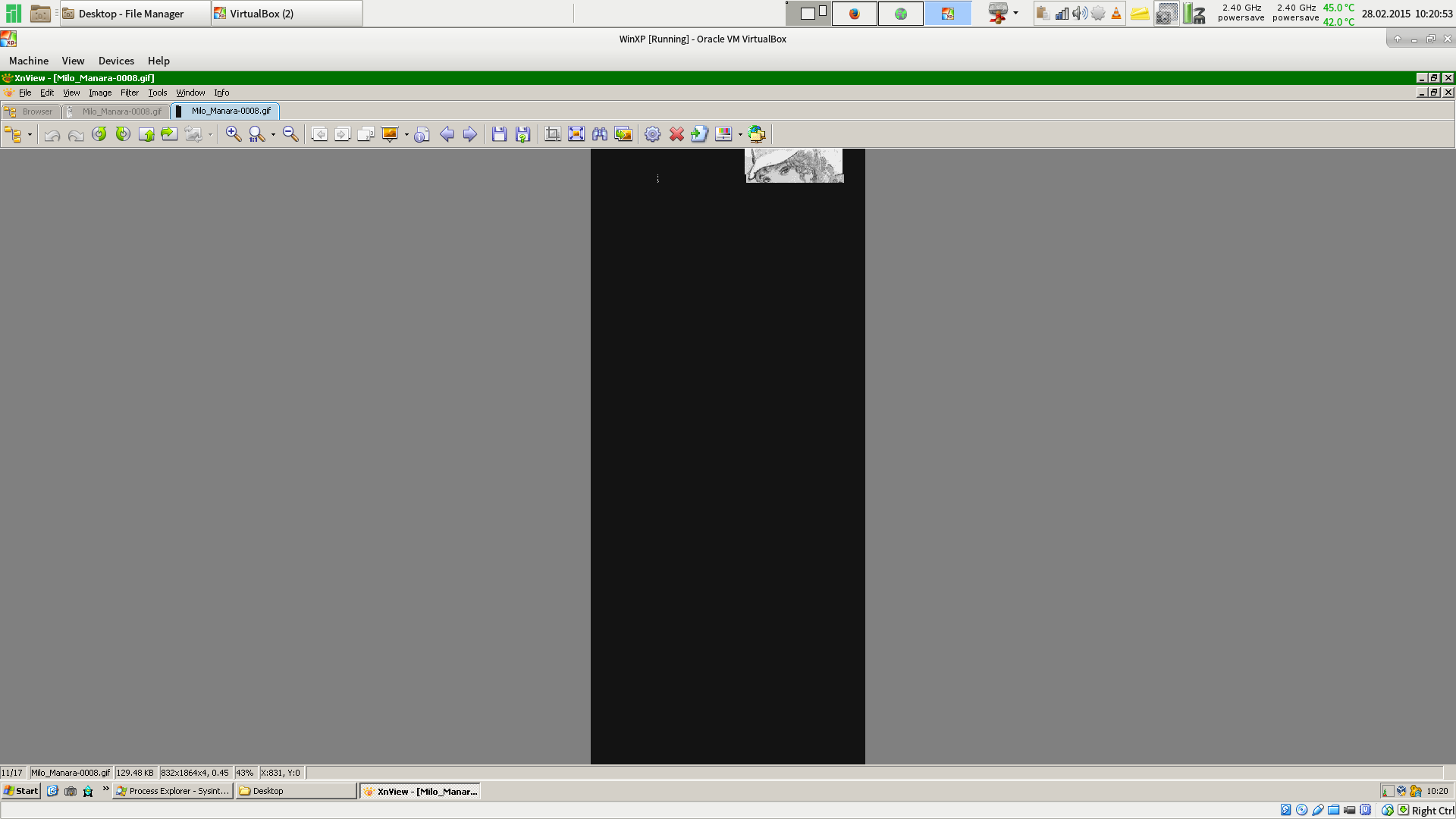Go to previous file with left arrow

coord(447,134)
